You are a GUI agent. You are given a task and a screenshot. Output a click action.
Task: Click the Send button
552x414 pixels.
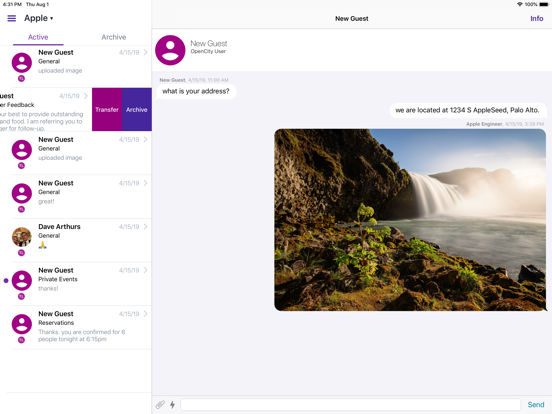click(535, 404)
